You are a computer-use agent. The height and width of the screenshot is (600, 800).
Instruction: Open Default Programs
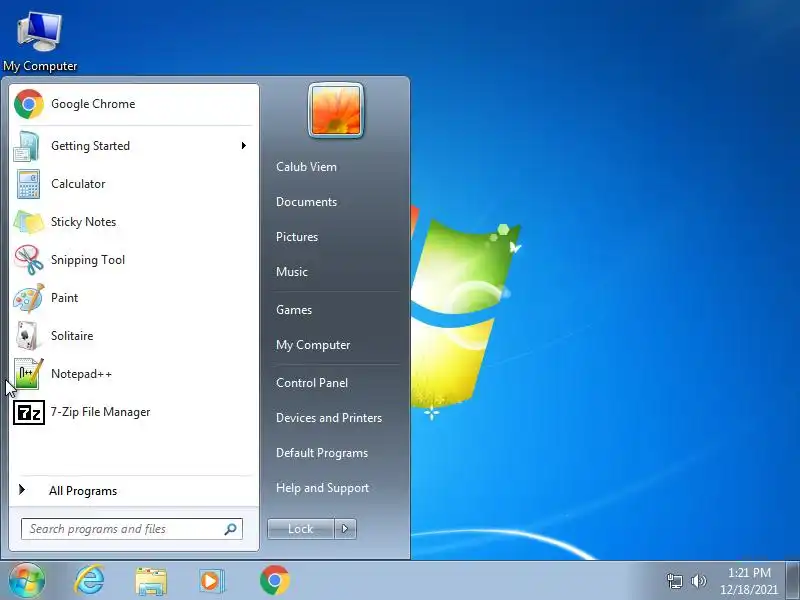pyautogui.click(x=322, y=454)
